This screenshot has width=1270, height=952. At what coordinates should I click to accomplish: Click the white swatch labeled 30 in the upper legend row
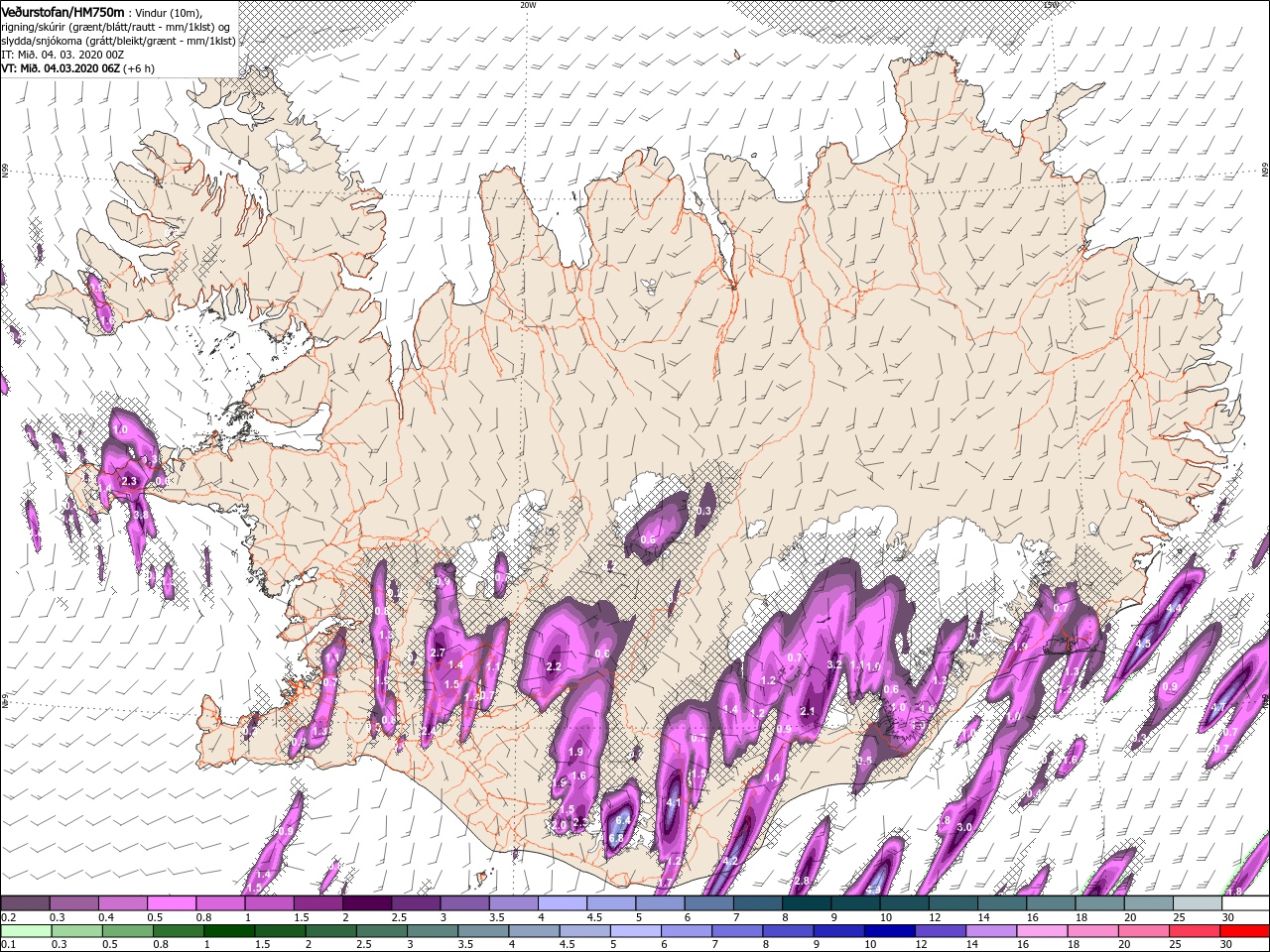pyautogui.click(x=1246, y=903)
